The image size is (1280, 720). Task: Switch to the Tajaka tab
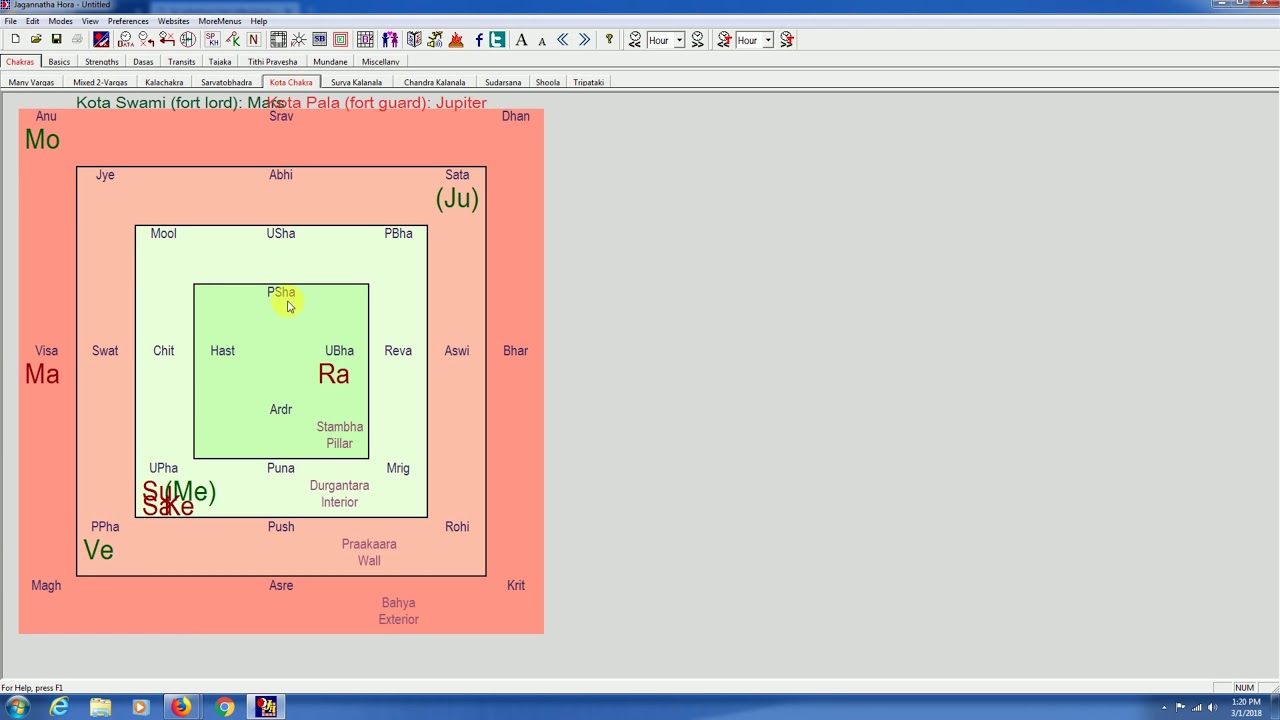click(220, 62)
